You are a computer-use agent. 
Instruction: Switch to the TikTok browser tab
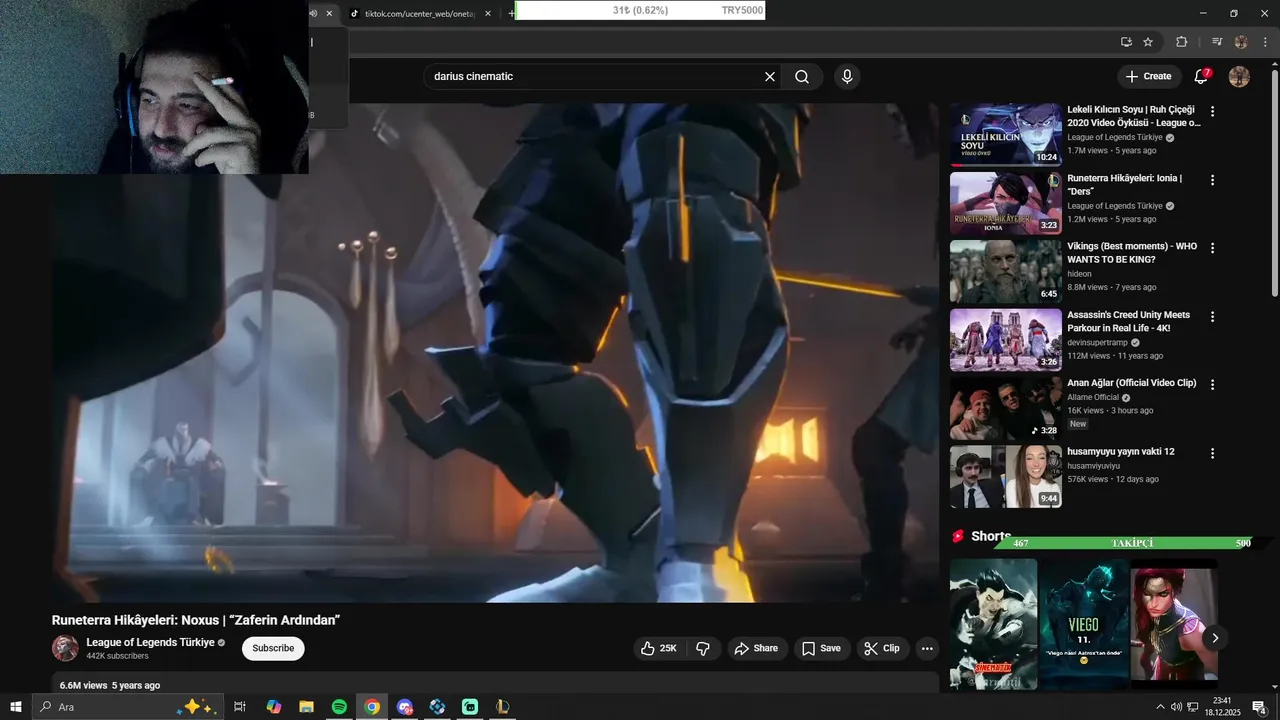[419, 13]
